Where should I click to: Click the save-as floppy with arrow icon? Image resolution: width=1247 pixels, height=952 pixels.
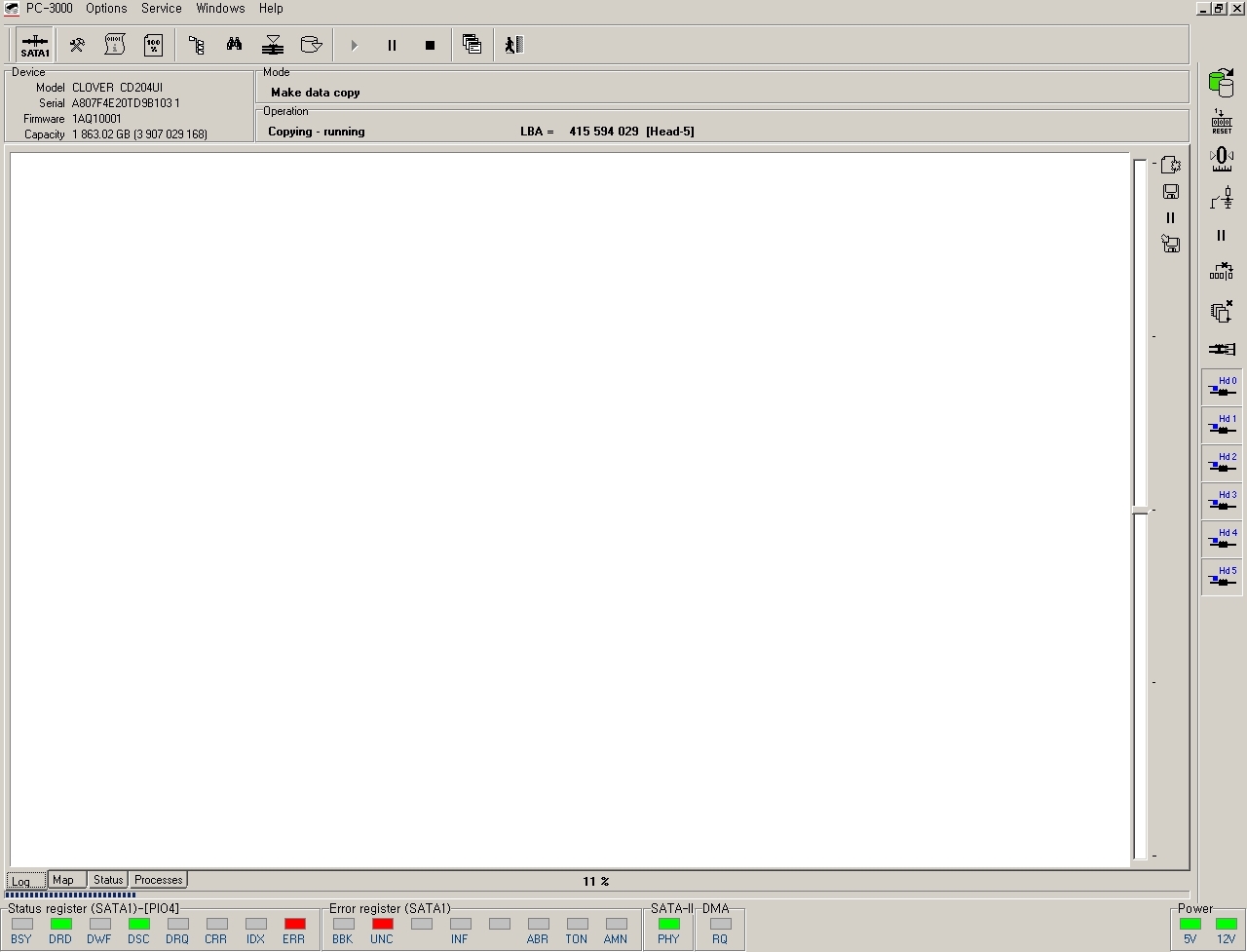(1171, 245)
